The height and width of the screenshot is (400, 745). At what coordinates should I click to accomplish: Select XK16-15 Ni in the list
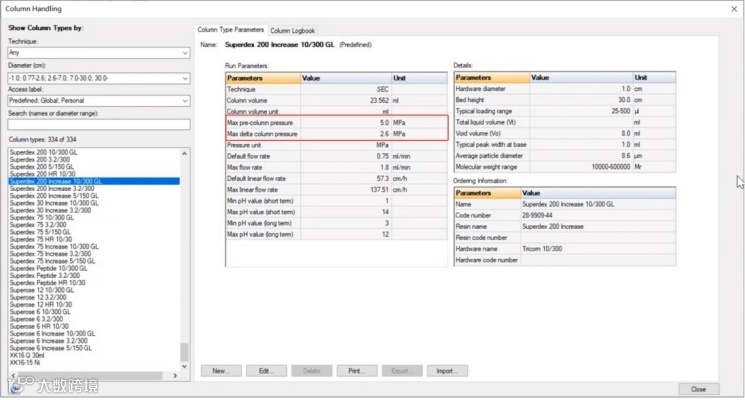click(25, 362)
